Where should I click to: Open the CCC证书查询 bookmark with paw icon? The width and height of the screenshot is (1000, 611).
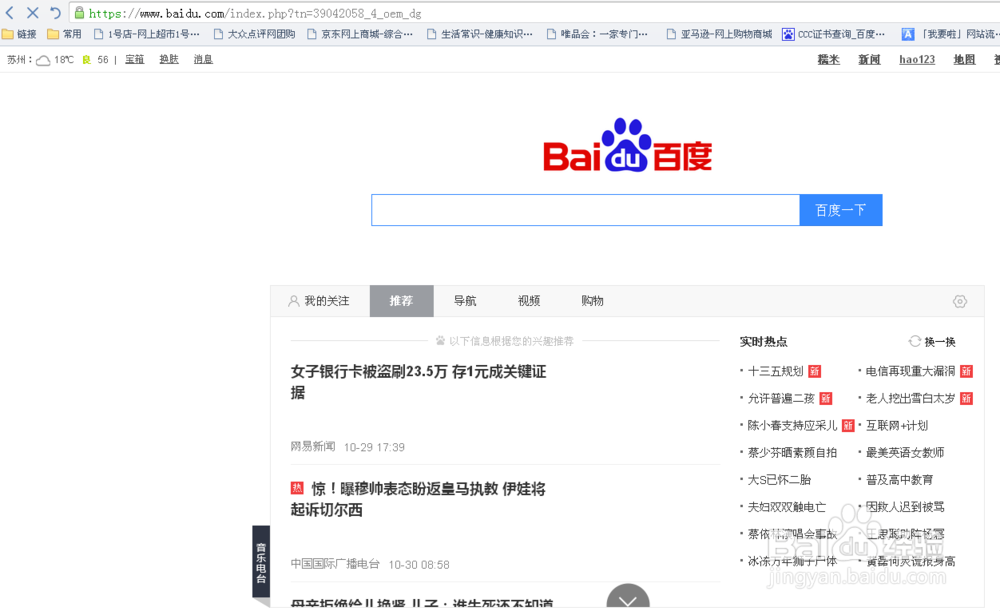834,34
